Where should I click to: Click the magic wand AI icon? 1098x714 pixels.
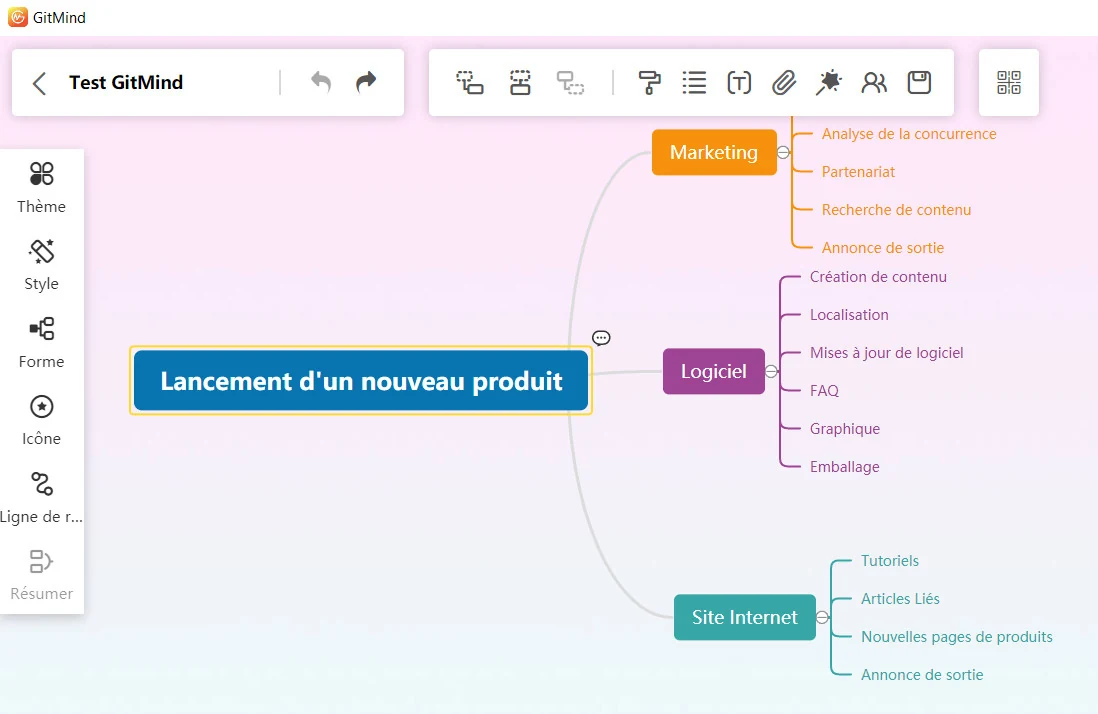829,83
